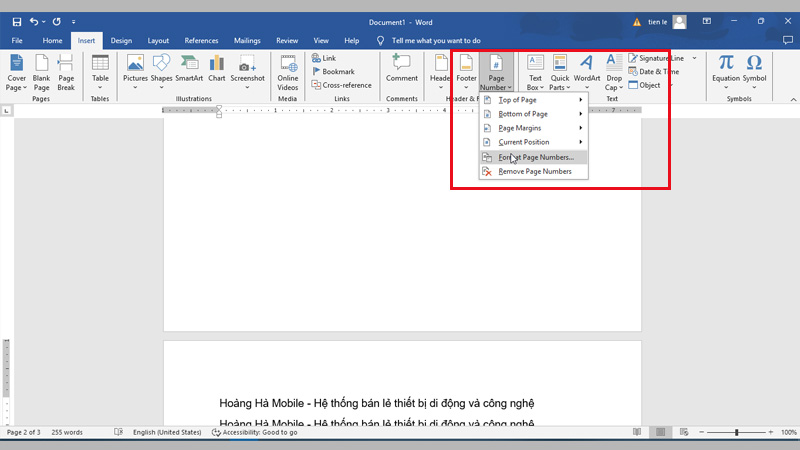The image size is (800, 450).
Task: Save the document using the disk icon
Action: click(16, 21)
